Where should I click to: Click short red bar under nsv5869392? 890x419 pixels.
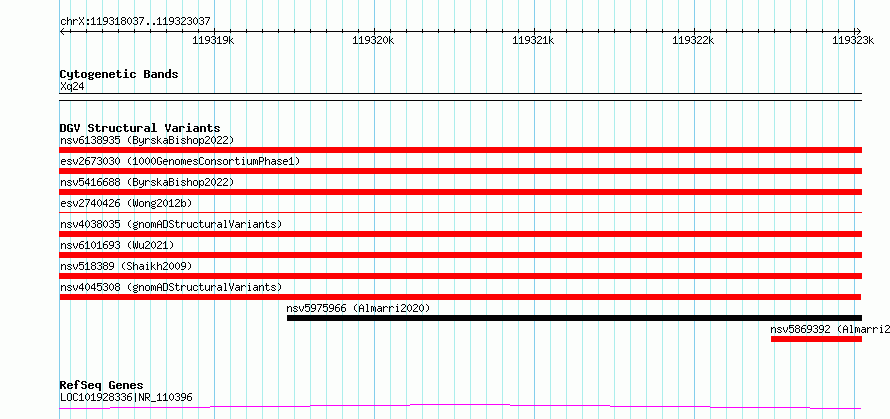point(816,339)
